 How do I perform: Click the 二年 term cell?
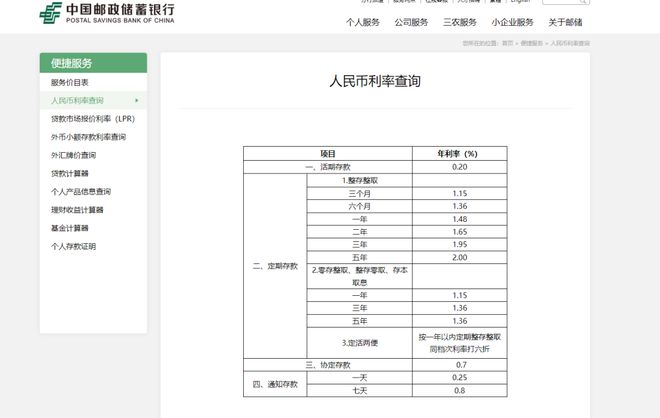coord(360,232)
